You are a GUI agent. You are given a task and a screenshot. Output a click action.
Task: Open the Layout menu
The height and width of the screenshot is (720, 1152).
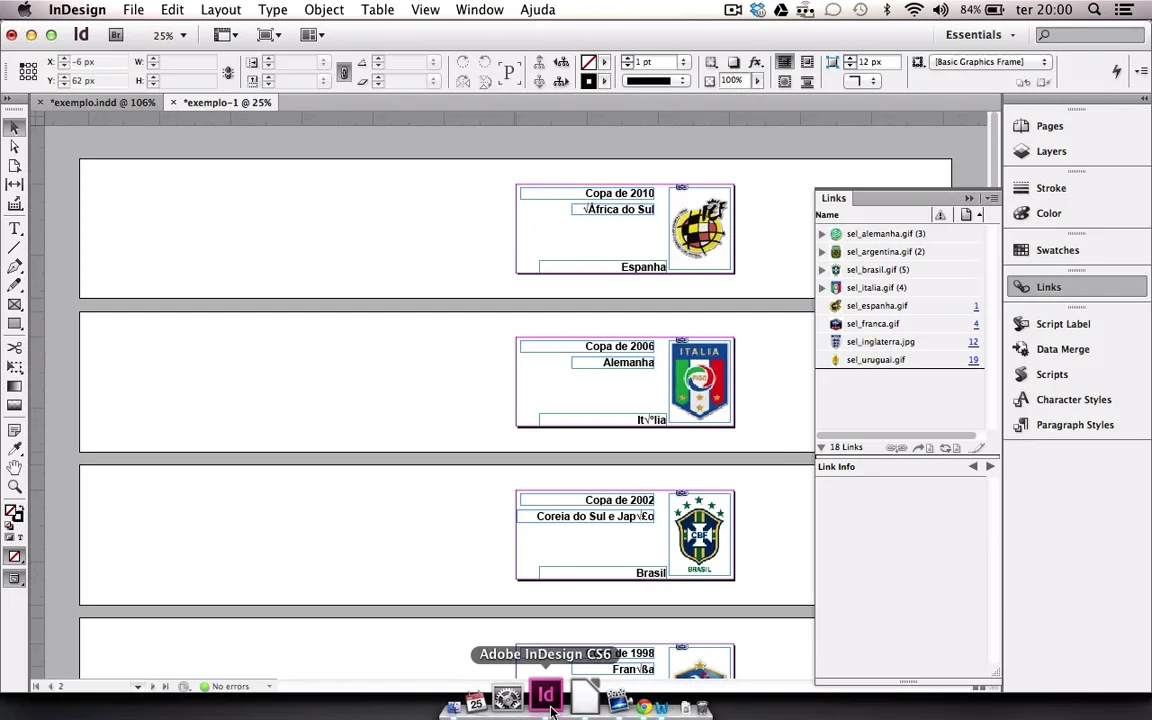tap(220, 10)
